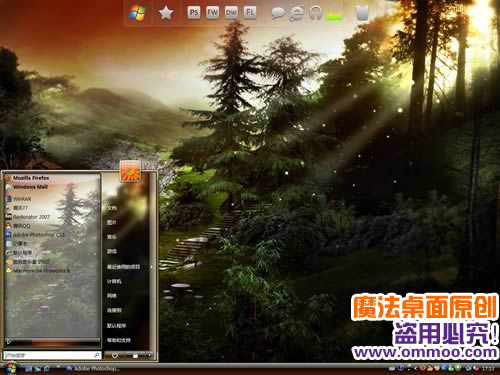This screenshot has height=375, width=500.
Task: Open the chat bubble icon in dock
Action: [x=278, y=13]
